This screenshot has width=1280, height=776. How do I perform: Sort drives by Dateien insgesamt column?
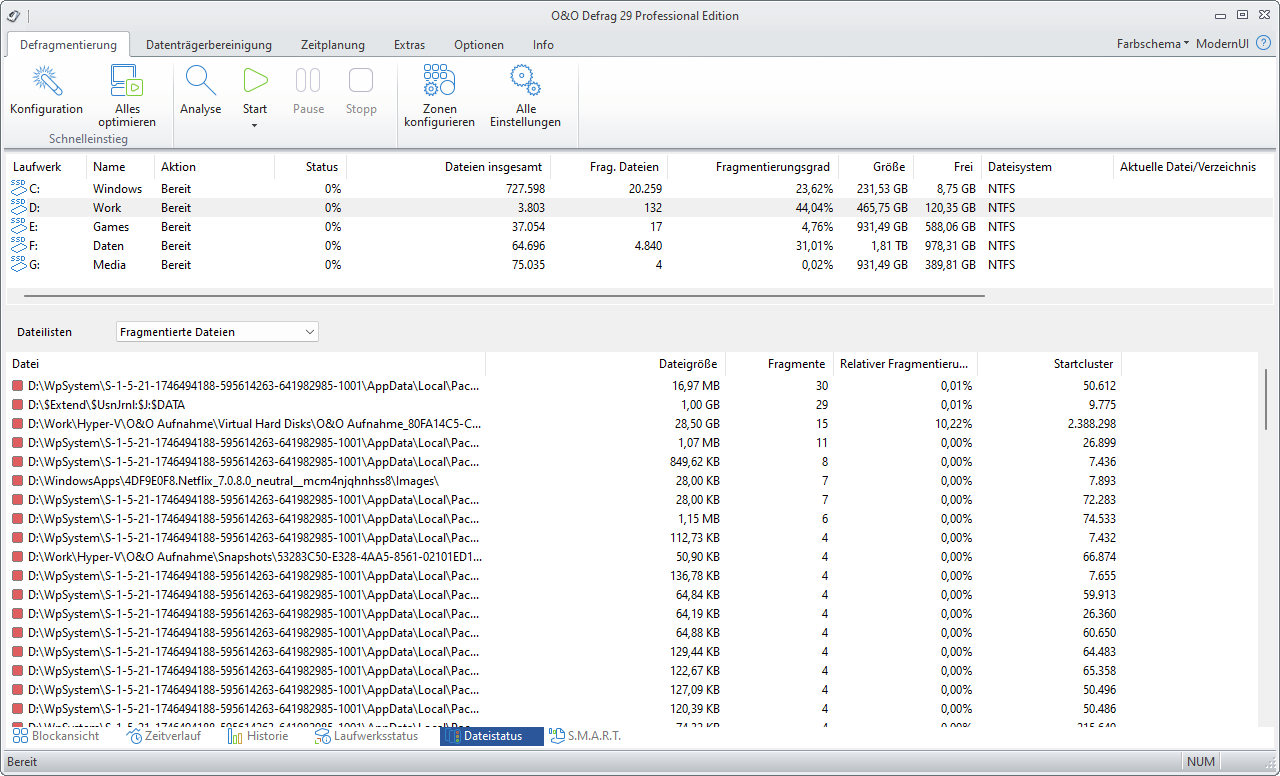448,167
